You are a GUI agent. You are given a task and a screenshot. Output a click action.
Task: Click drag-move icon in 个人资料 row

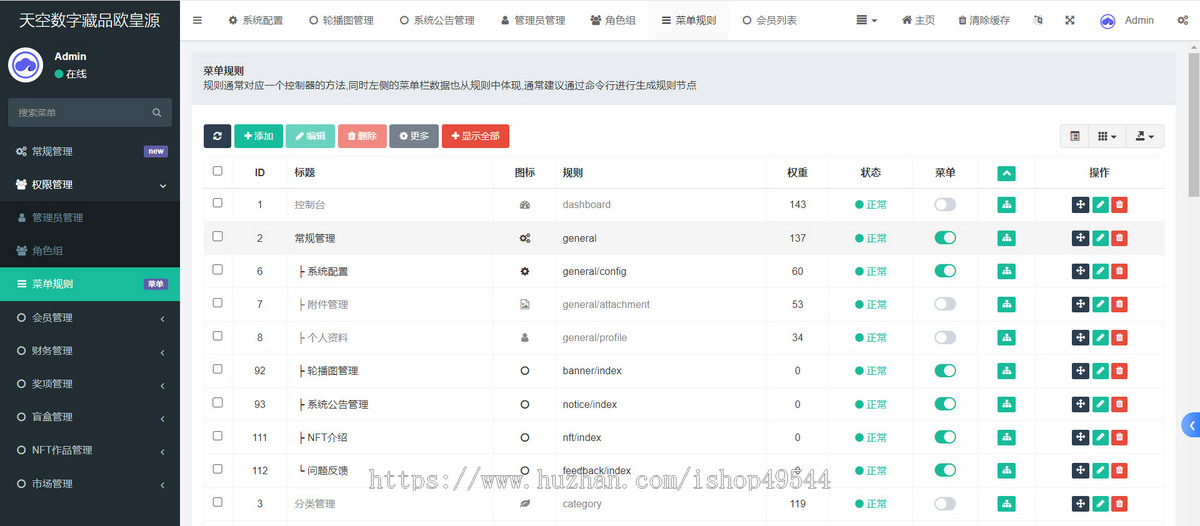[x=1080, y=337]
